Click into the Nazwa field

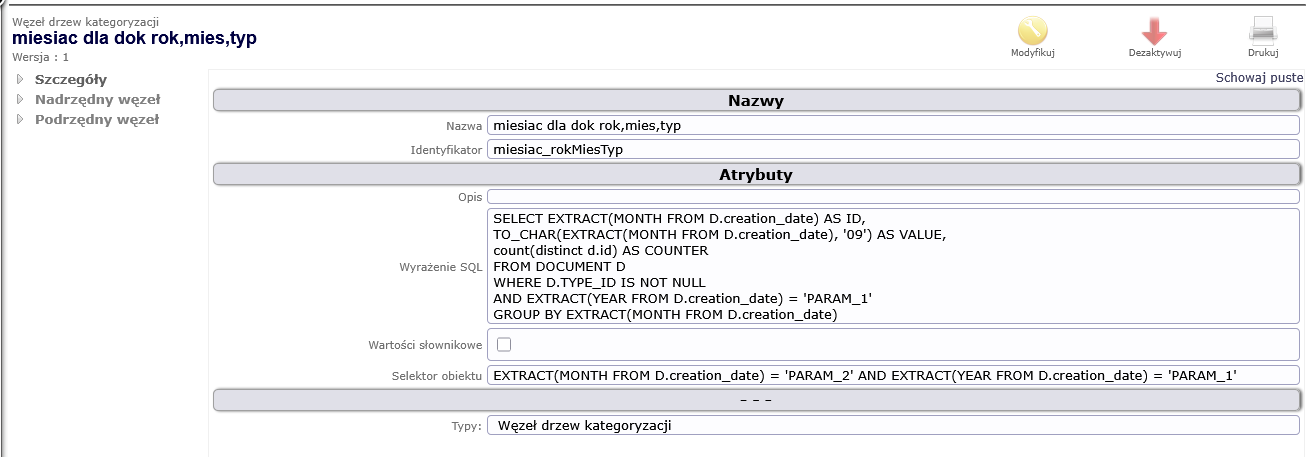pos(892,126)
